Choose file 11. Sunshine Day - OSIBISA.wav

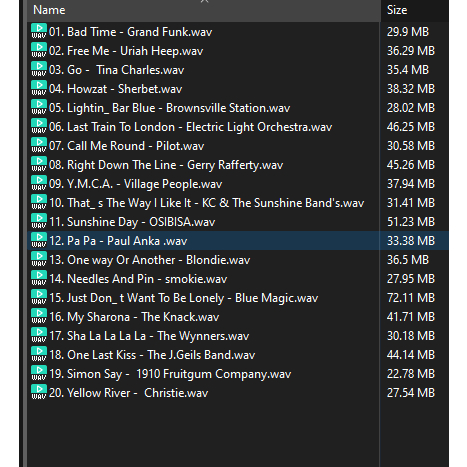coord(132,222)
